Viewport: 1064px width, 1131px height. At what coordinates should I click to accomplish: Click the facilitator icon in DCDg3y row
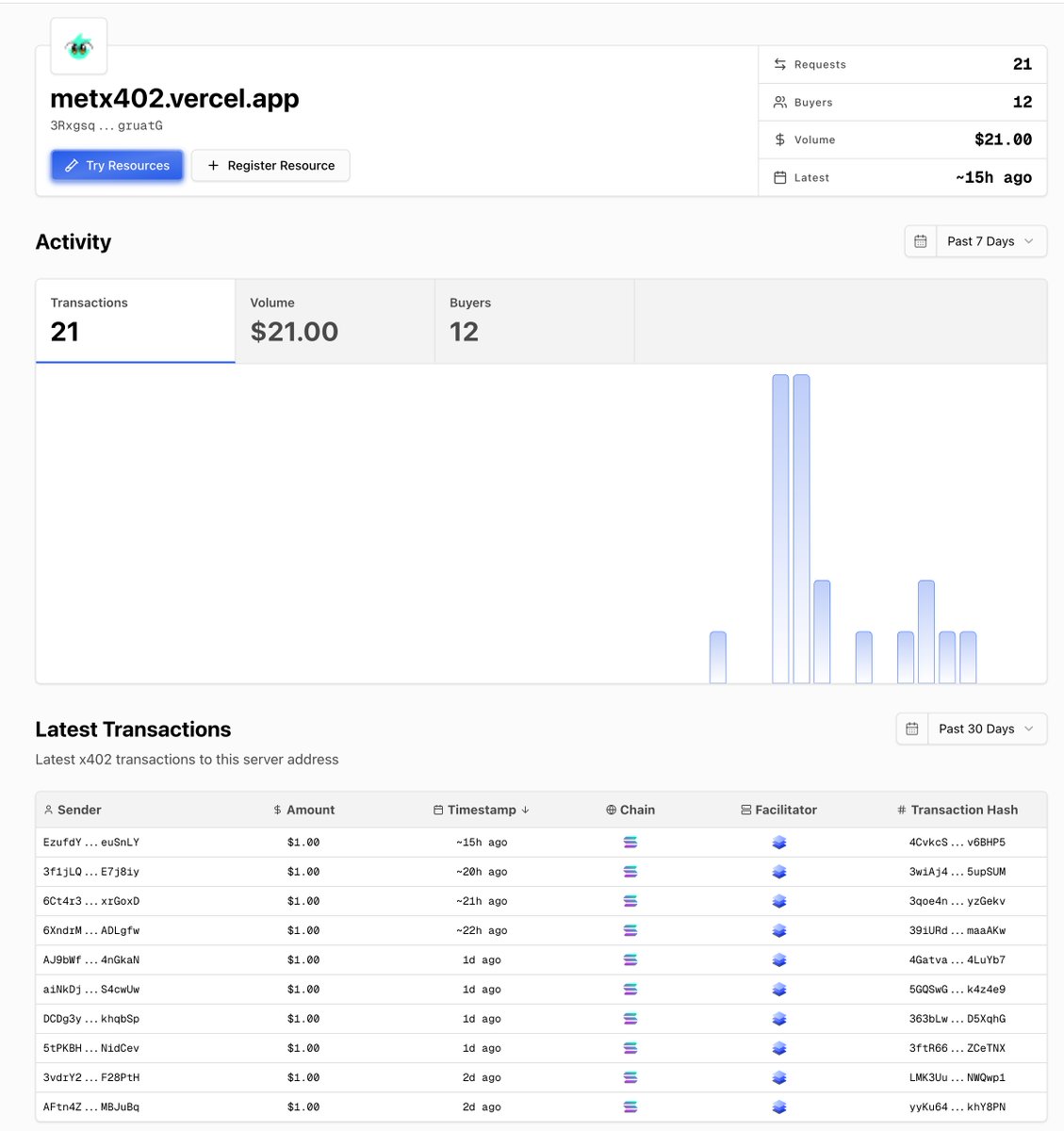(x=779, y=1019)
